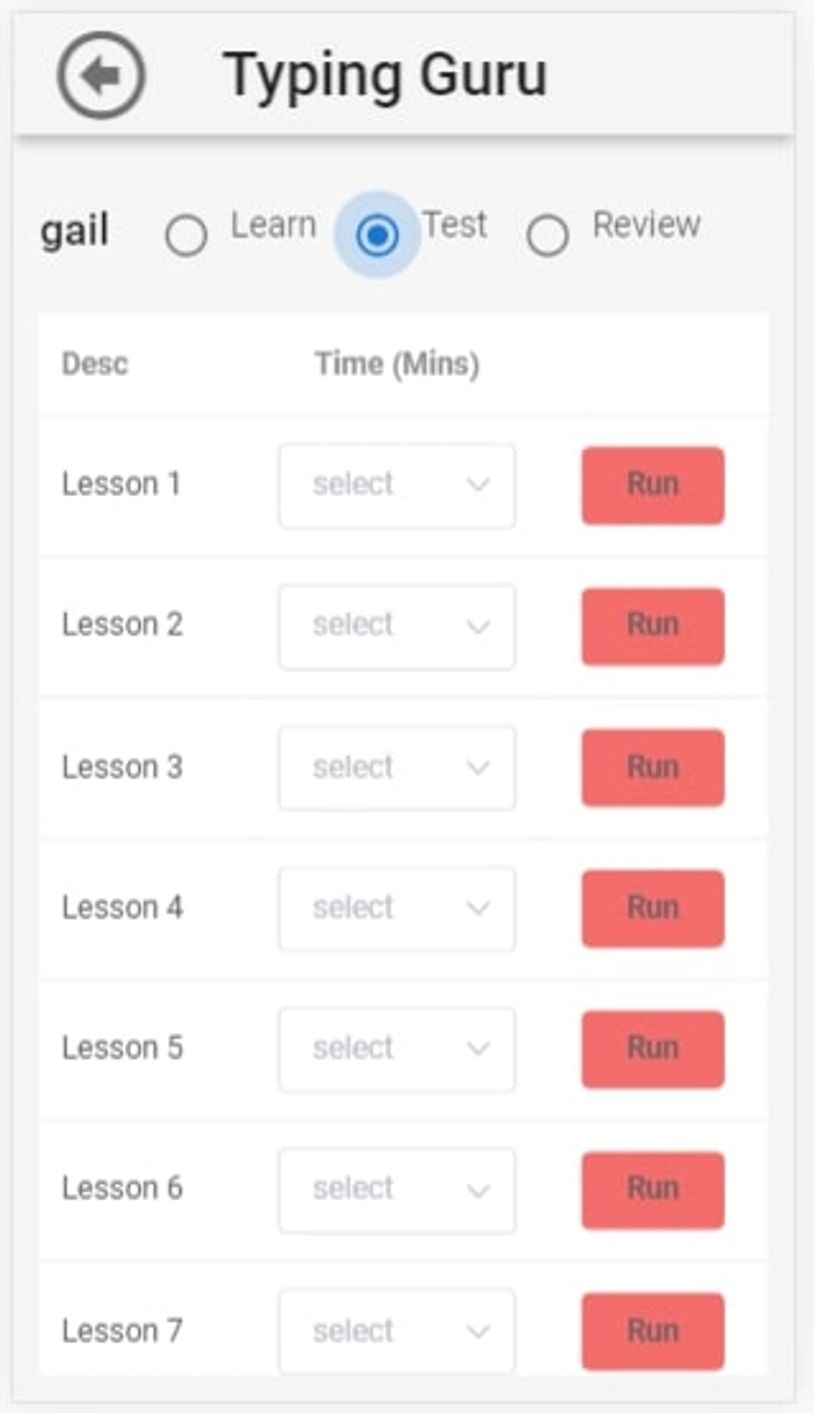Viewport: 819px width, 1413px height.
Task: Open the time dropdown for Lesson 5
Action: [x=395, y=1048]
